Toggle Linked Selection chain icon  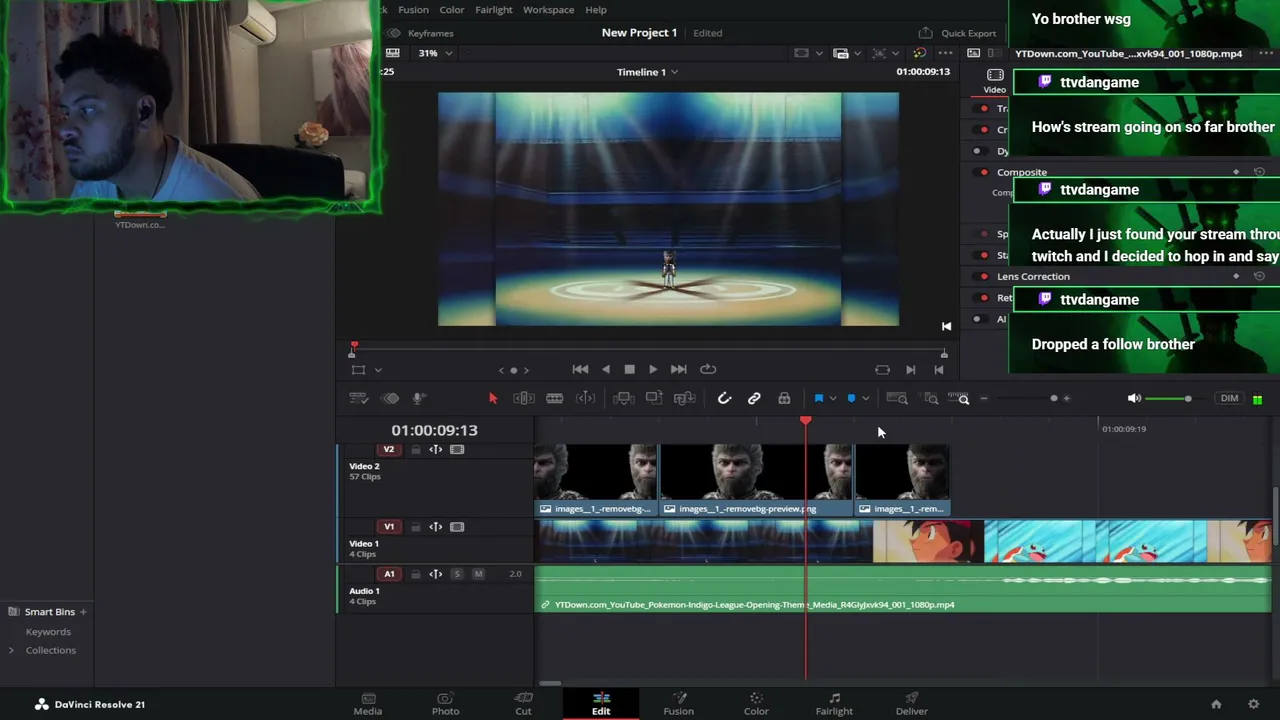tap(754, 398)
